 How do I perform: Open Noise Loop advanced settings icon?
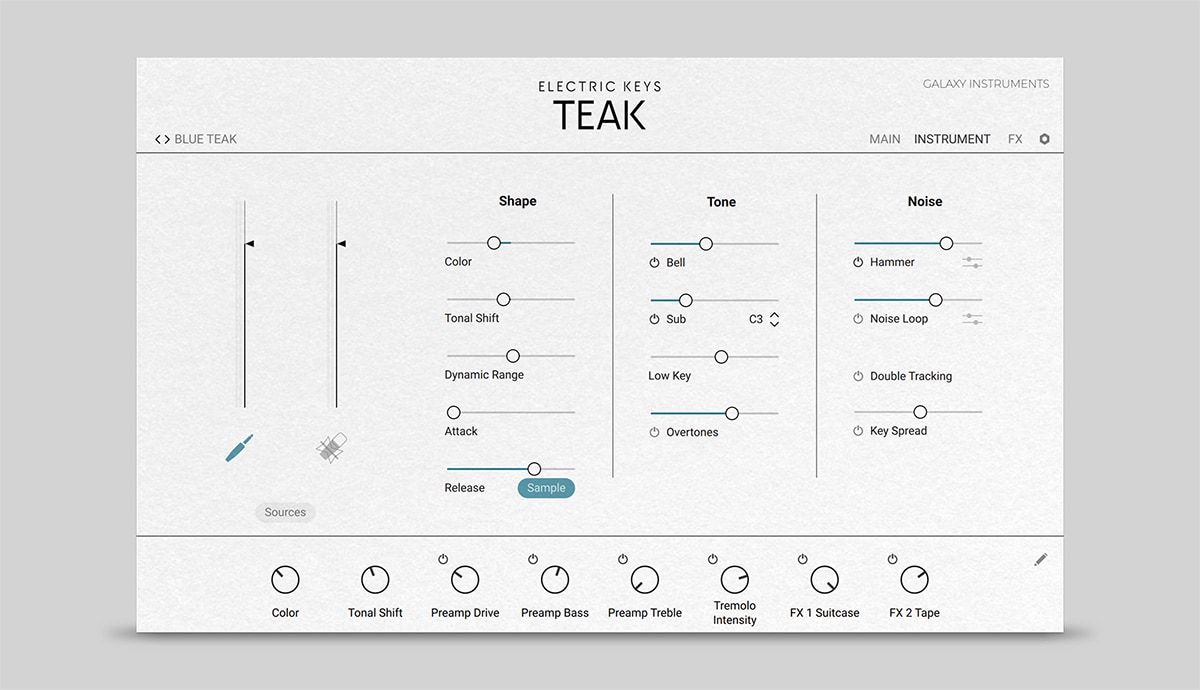tap(972, 319)
